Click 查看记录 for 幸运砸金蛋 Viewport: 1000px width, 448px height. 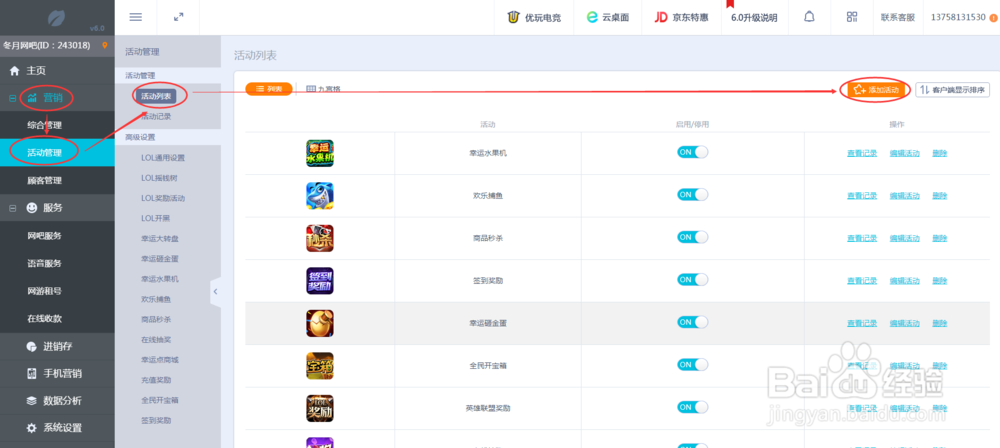coord(862,323)
